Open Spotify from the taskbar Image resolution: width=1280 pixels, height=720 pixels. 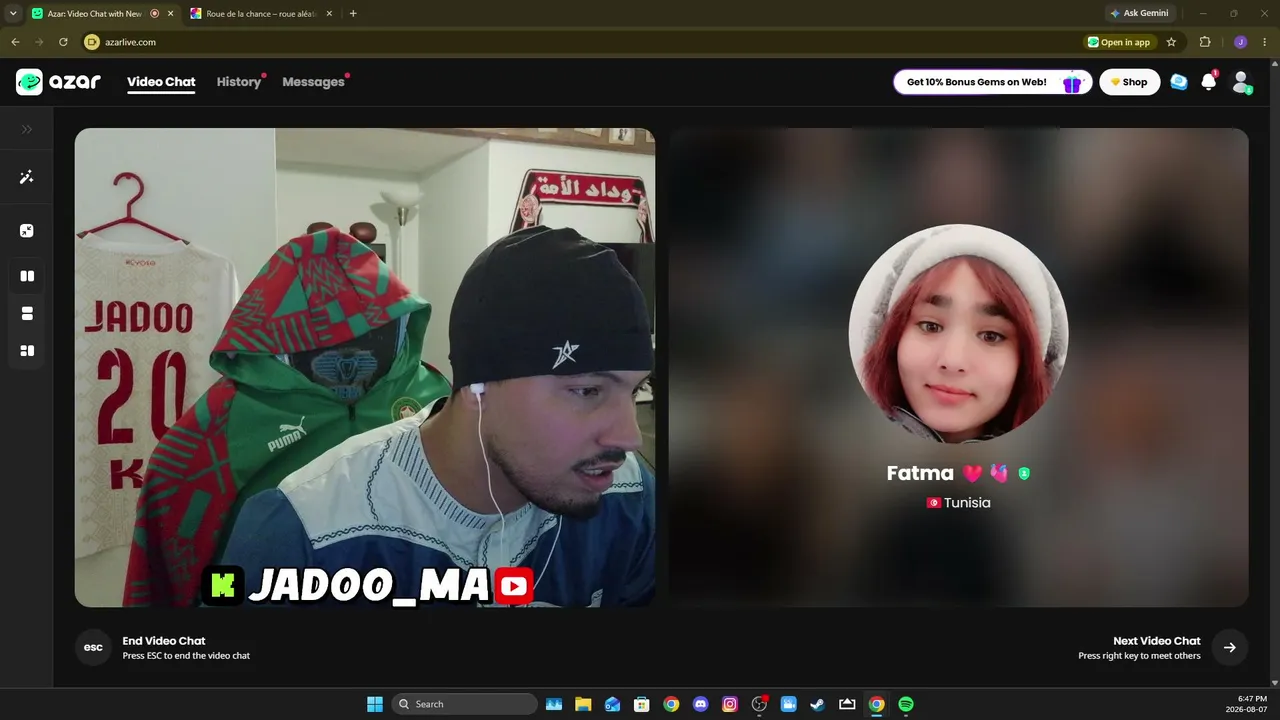(906, 704)
